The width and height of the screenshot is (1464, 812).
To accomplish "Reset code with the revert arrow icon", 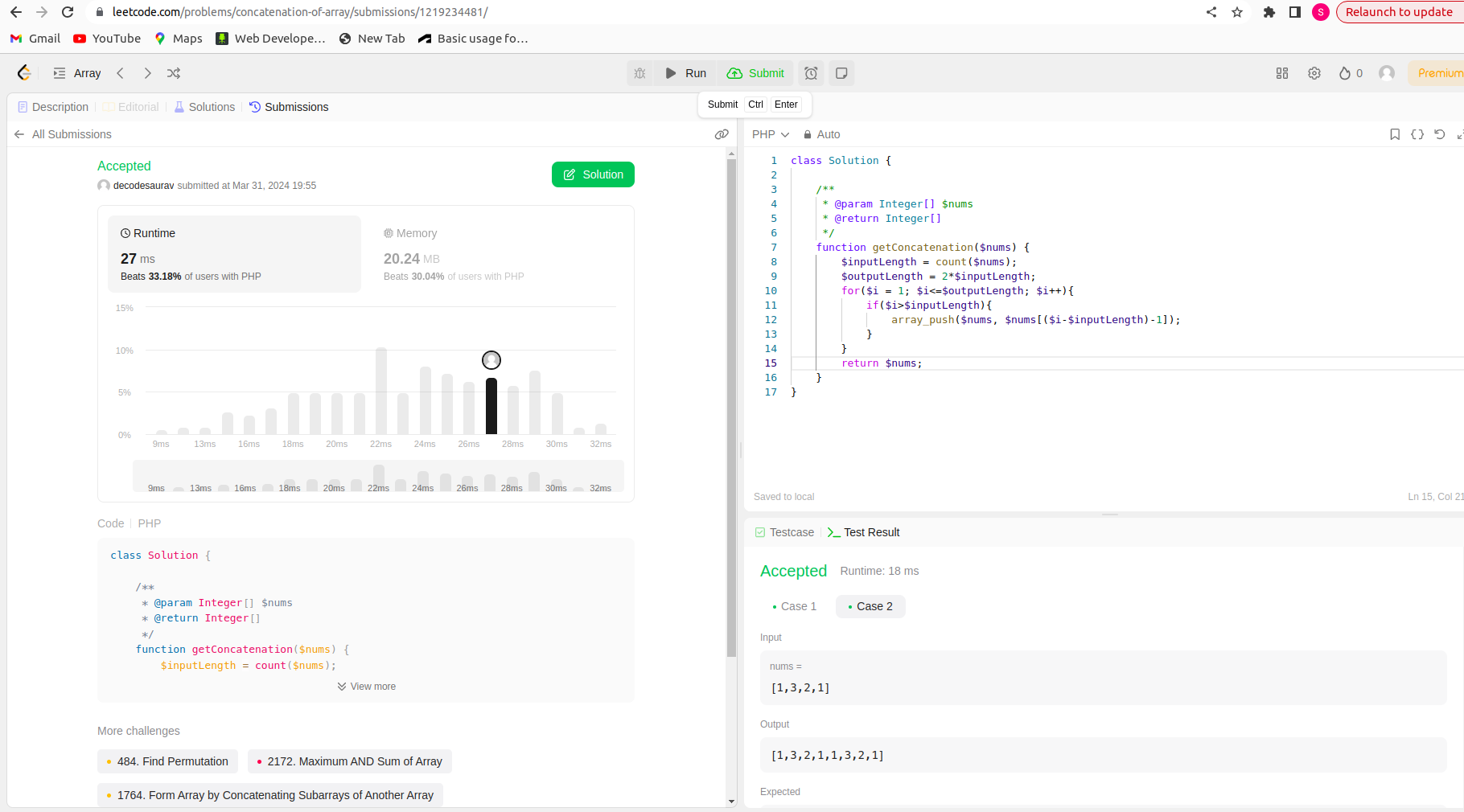I will coord(1440,134).
